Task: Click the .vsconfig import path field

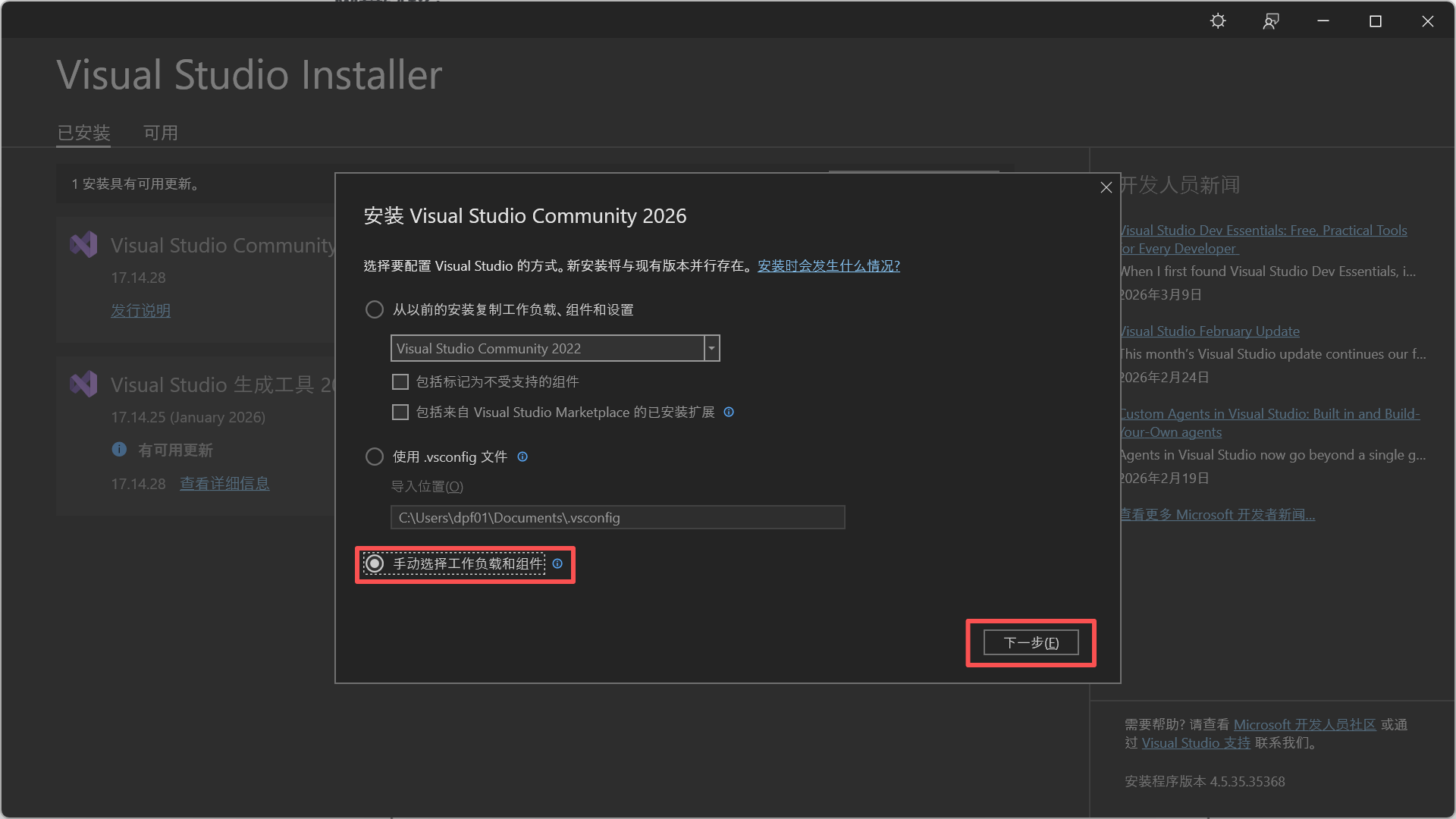Action: click(x=617, y=517)
